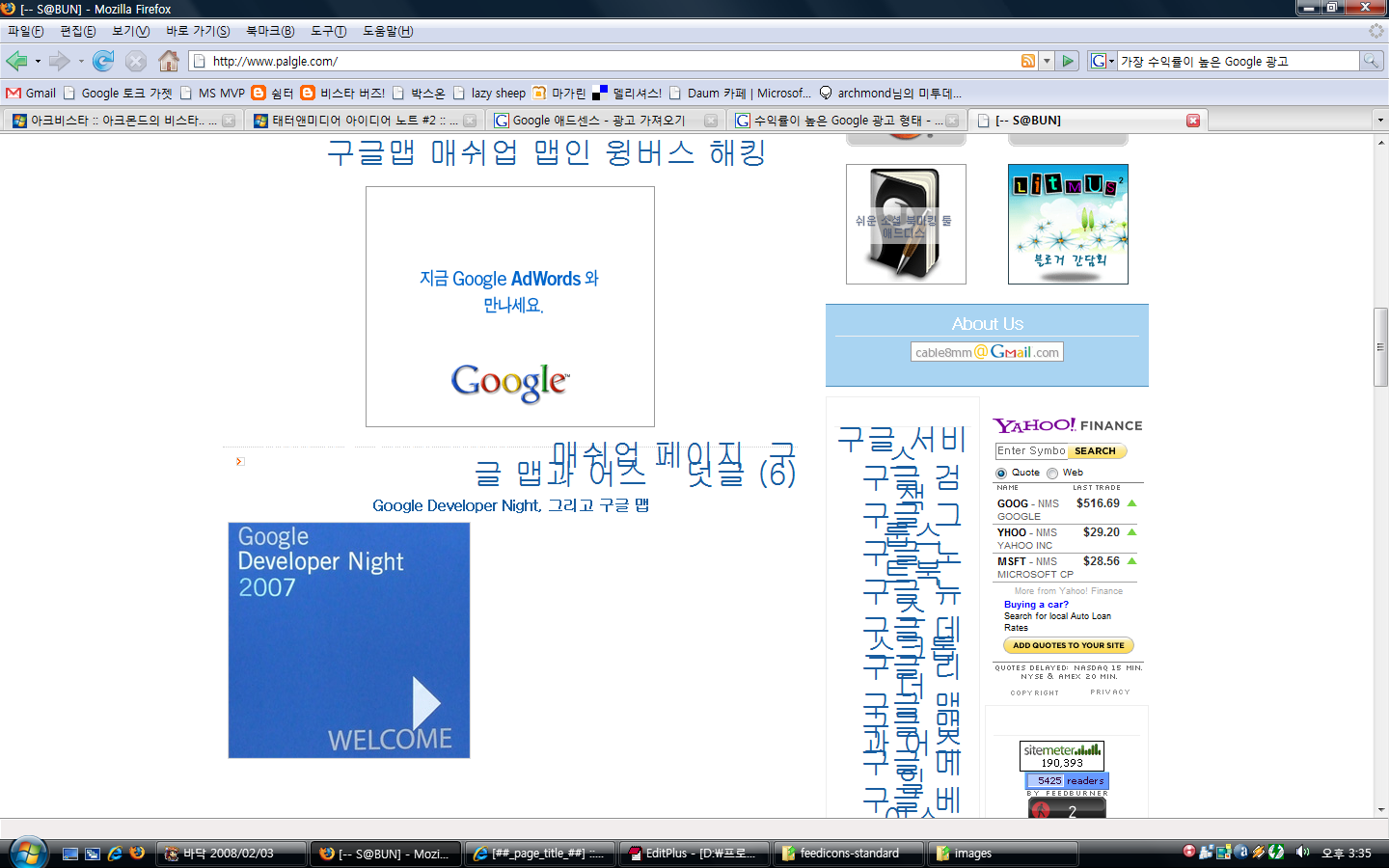The image size is (1389, 868).
Task: Open the list all tabs dropdown
Action: point(1380,121)
